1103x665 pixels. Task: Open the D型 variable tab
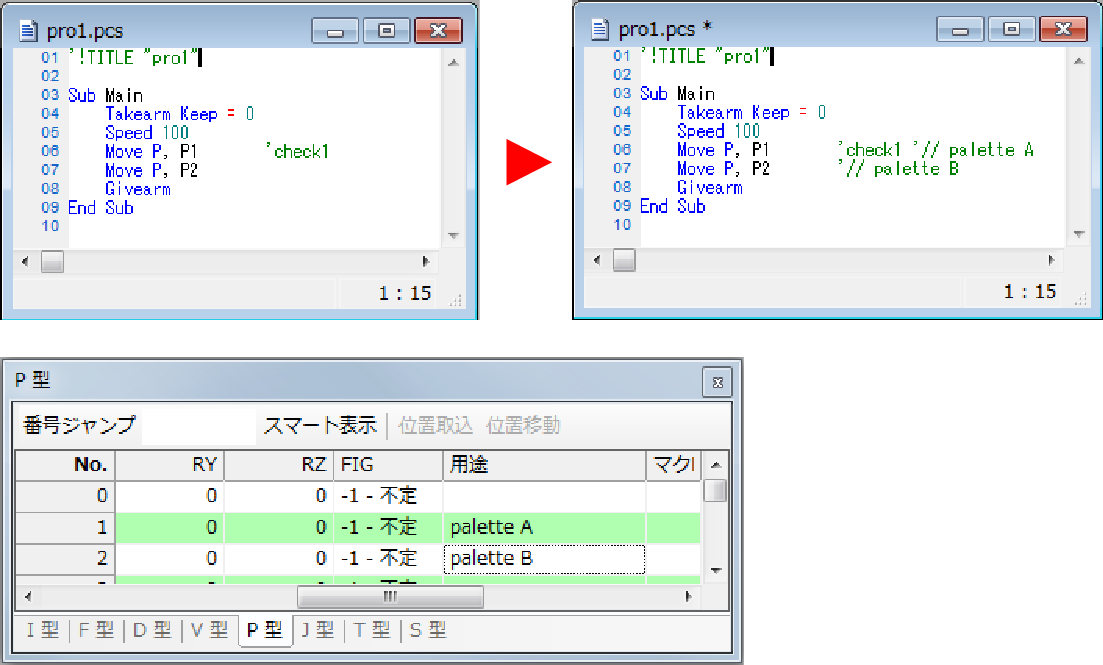coord(152,630)
